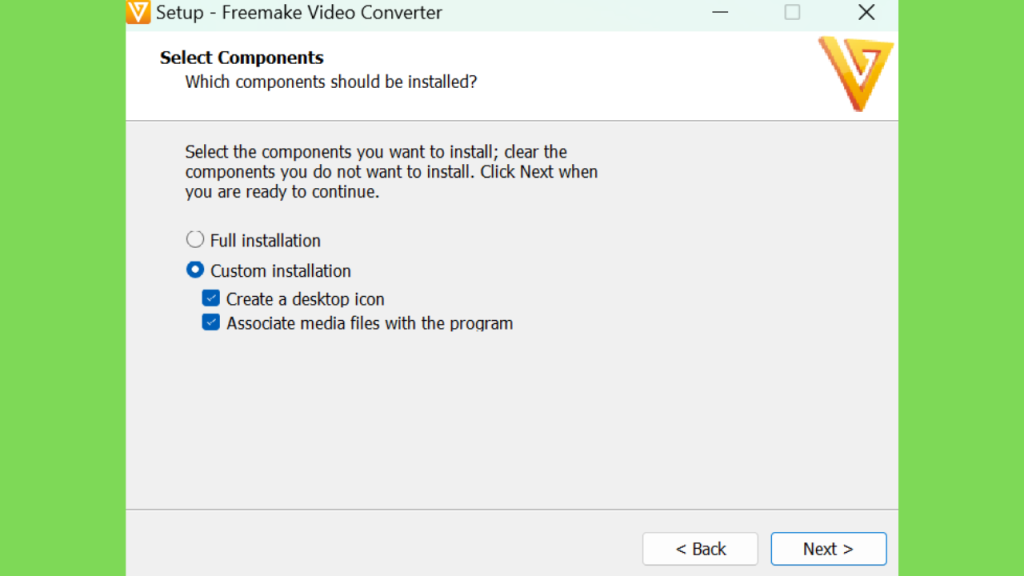
Task: Click the large Freemake logo in the header
Action: 856,73
